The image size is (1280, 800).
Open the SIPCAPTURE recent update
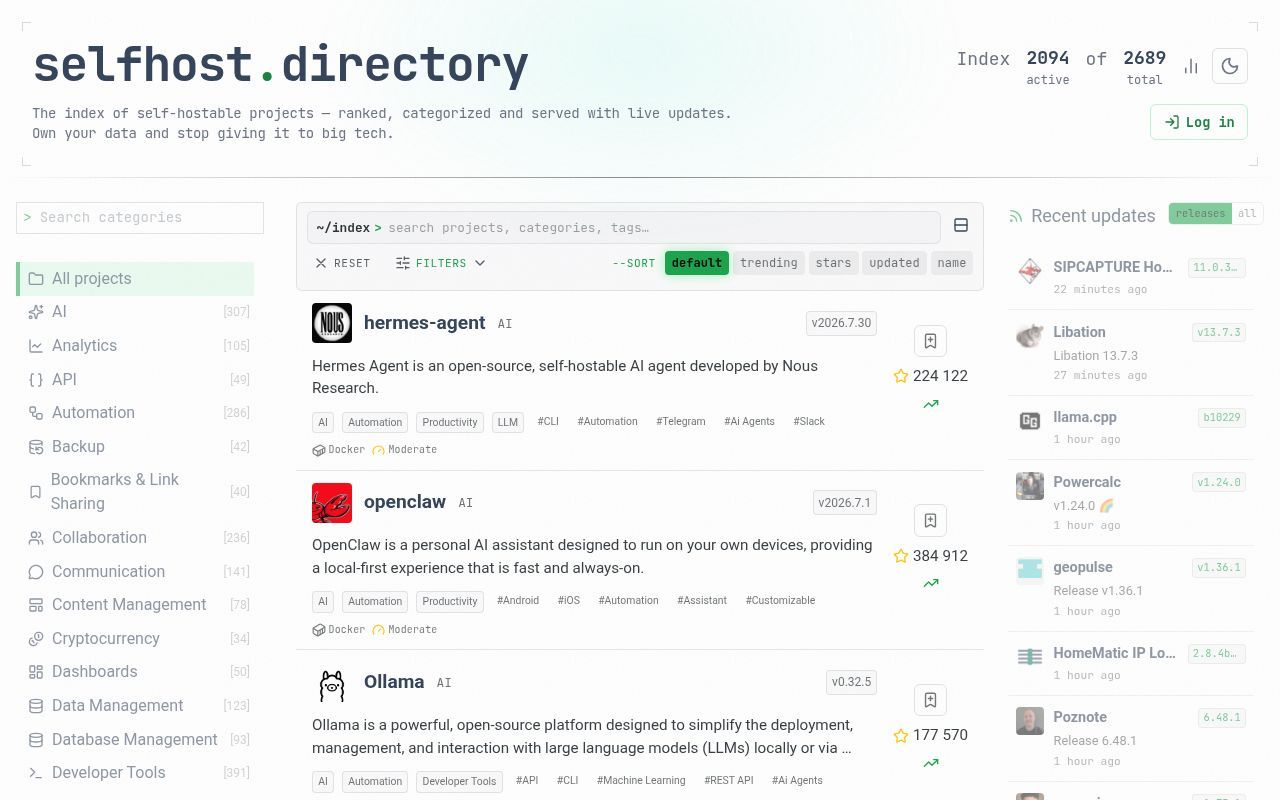click(1130, 277)
